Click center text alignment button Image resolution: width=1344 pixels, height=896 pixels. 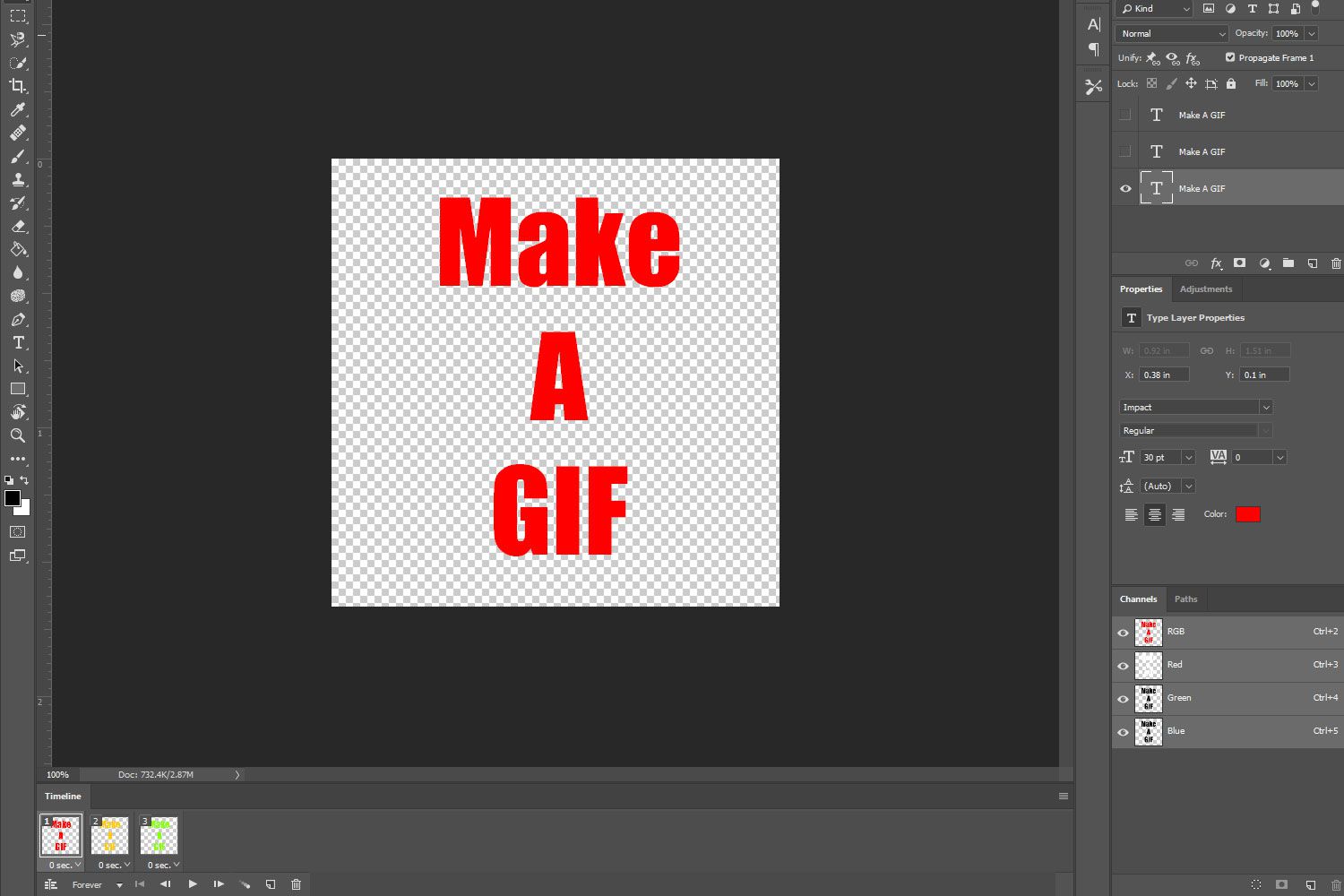1155,514
